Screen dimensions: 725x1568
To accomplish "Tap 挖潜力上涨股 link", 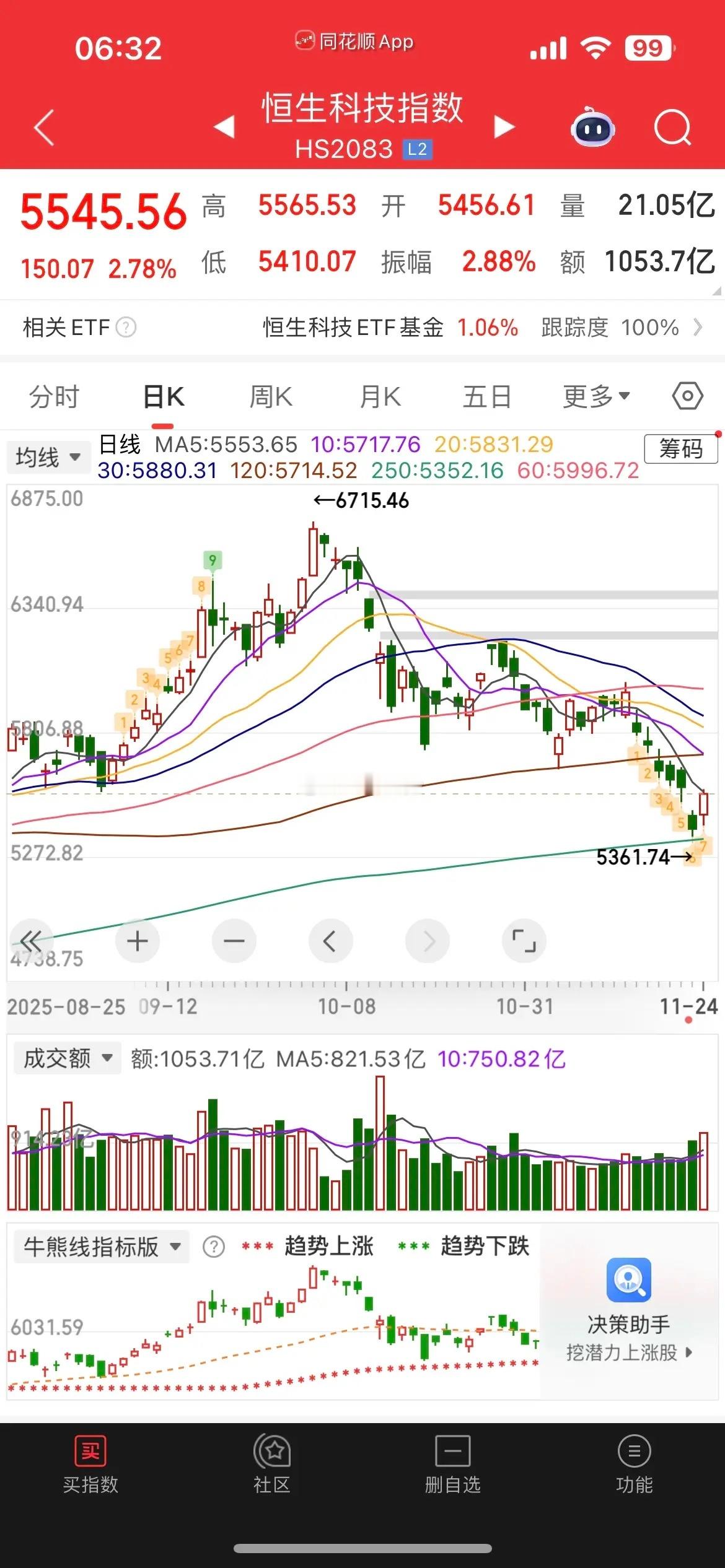I will point(629,1352).
